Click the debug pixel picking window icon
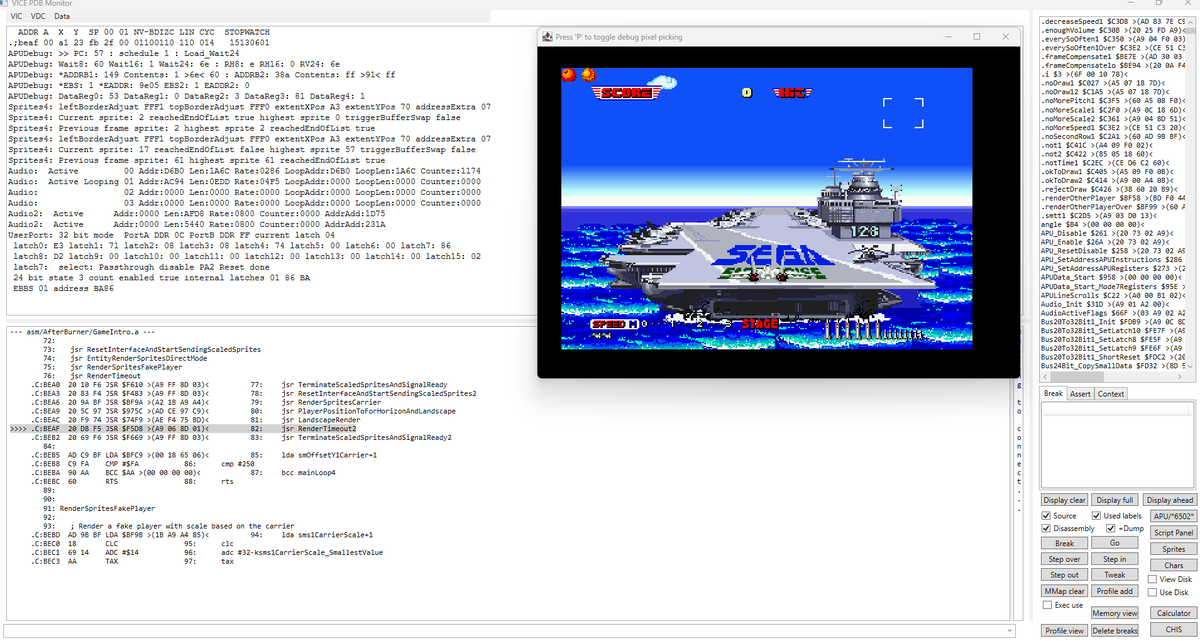The image size is (1200, 641). [547, 37]
